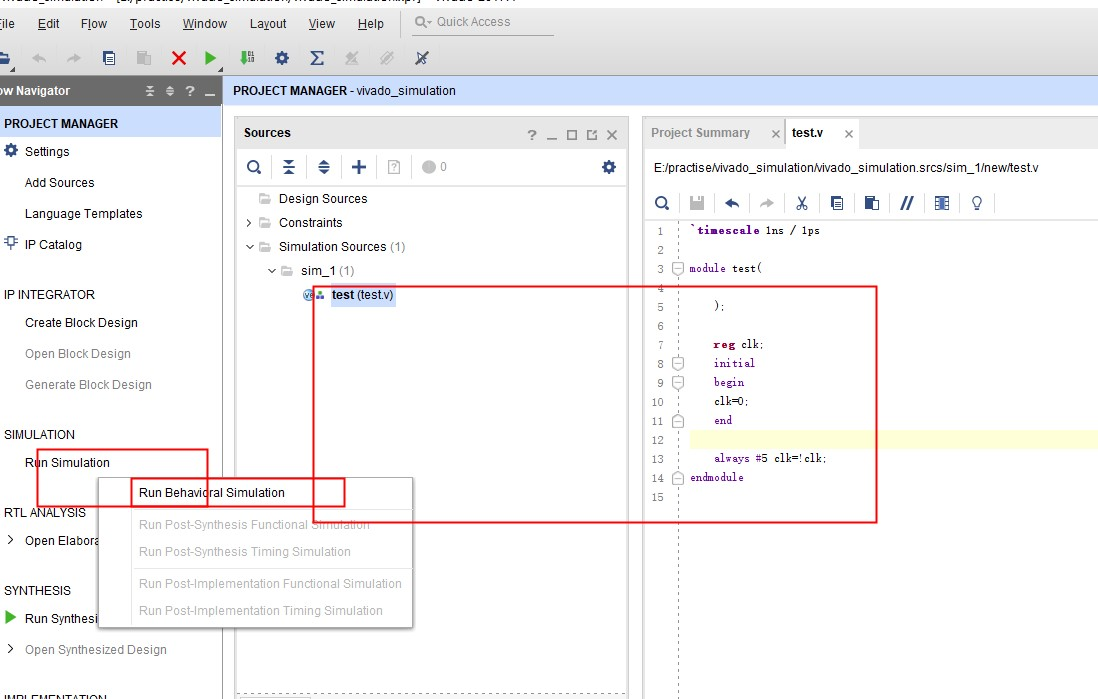
Task: Click the green Run play icon
Action: 210,58
